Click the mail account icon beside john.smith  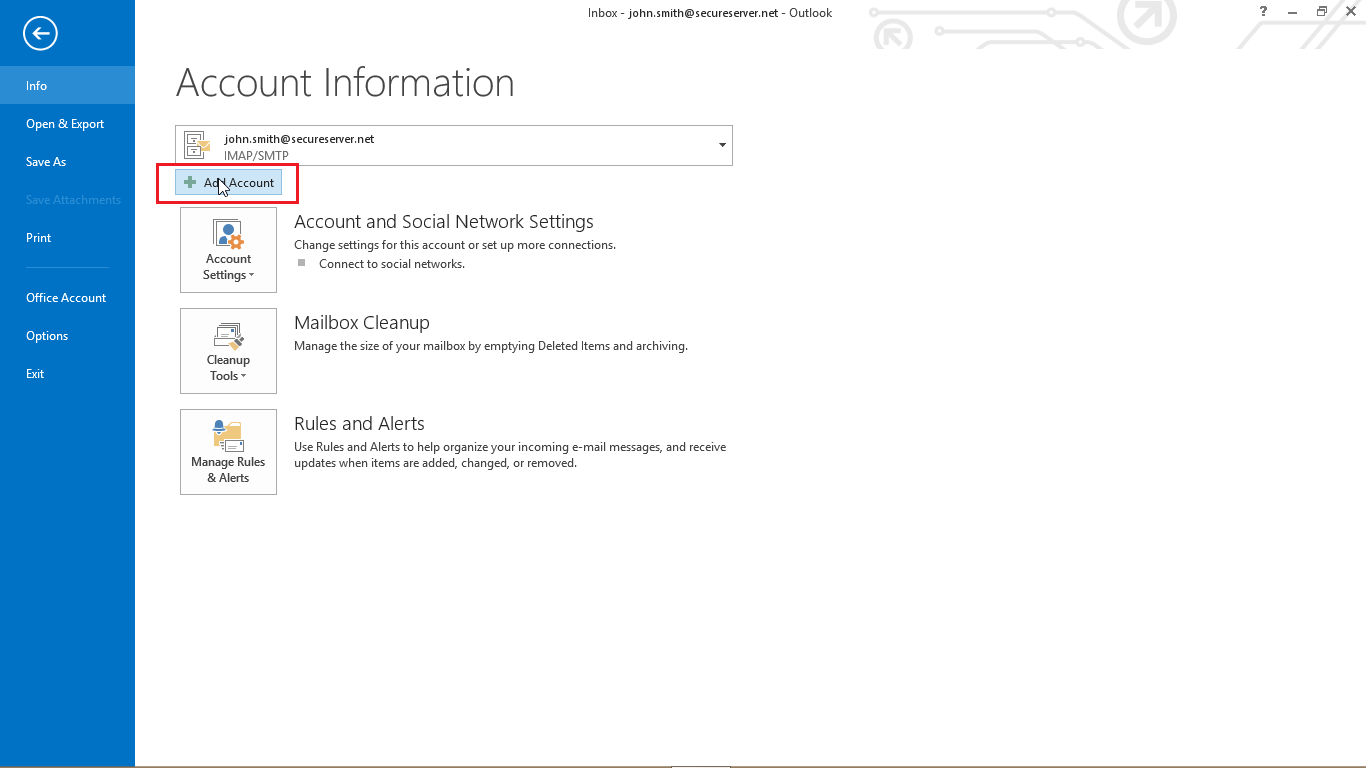pyautogui.click(x=197, y=145)
